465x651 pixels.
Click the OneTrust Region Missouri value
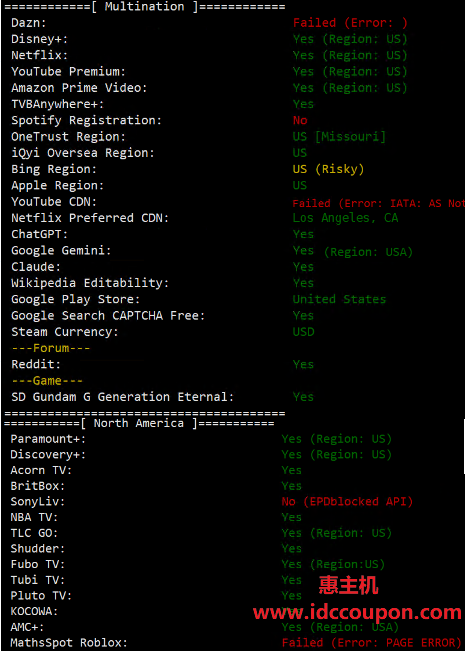point(339,137)
